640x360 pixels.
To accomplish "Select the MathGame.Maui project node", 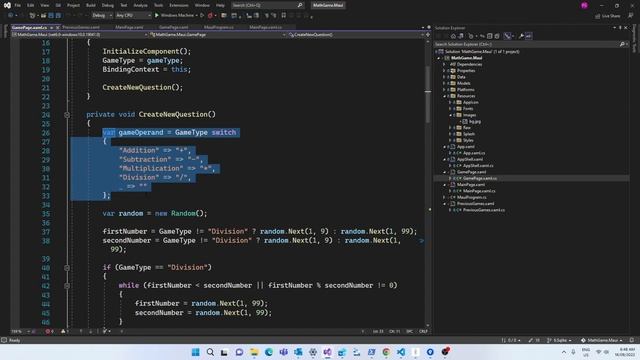I will [466, 58].
